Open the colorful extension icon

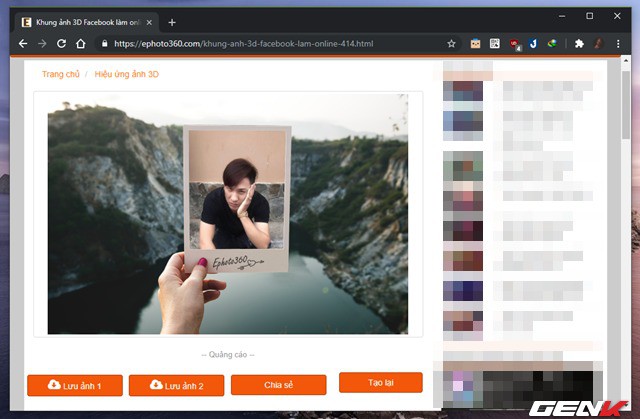click(552, 43)
